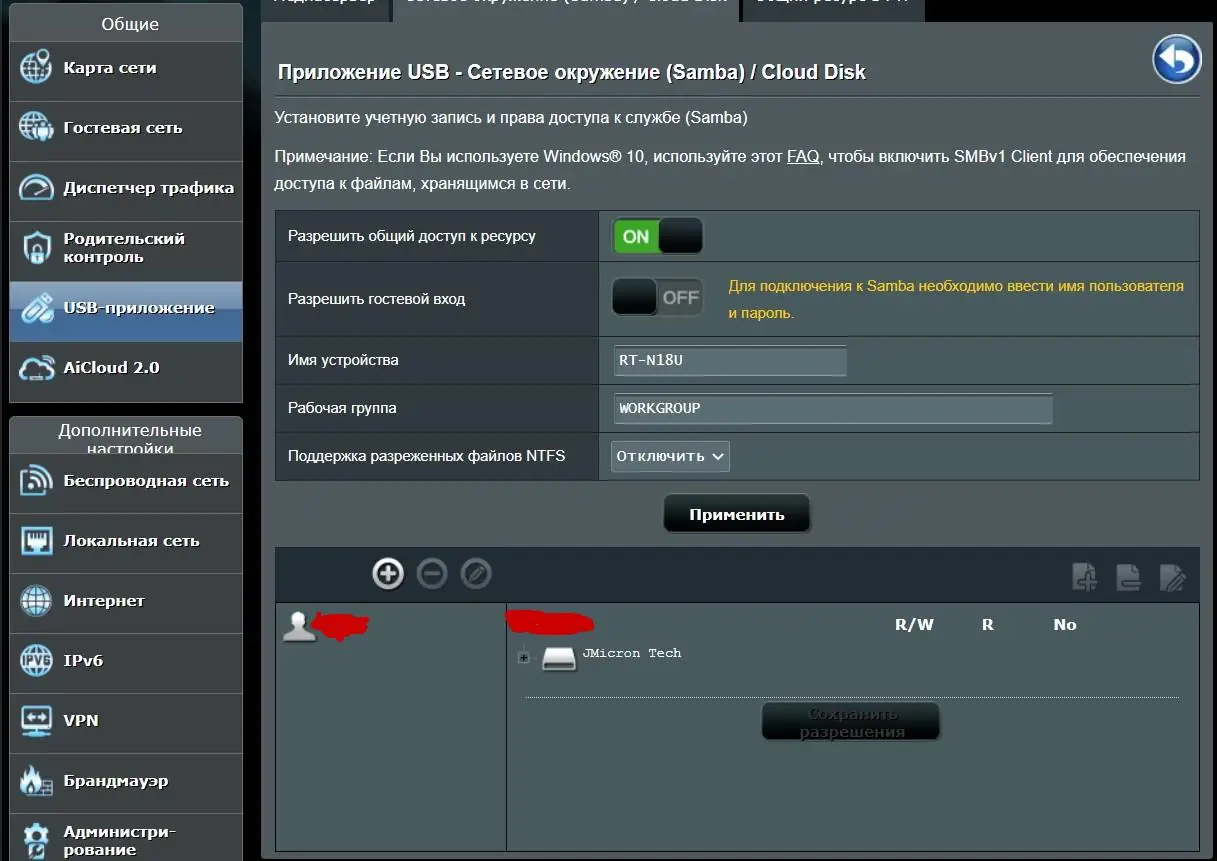Open Администрирование settings
The width and height of the screenshot is (1217, 861).
click(126, 839)
